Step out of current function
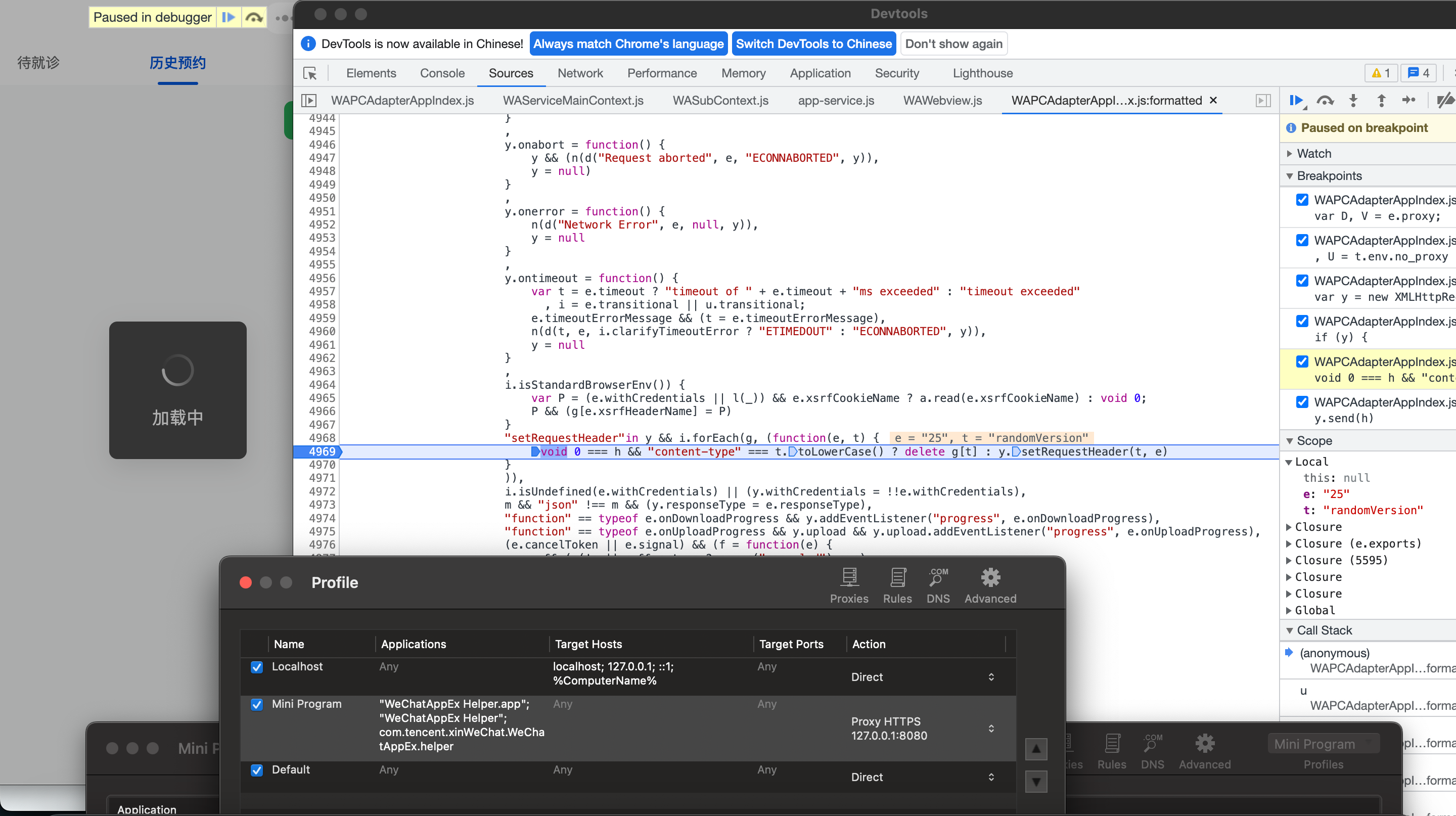Image resolution: width=1456 pixels, height=816 pixels. click(1381, 101)
